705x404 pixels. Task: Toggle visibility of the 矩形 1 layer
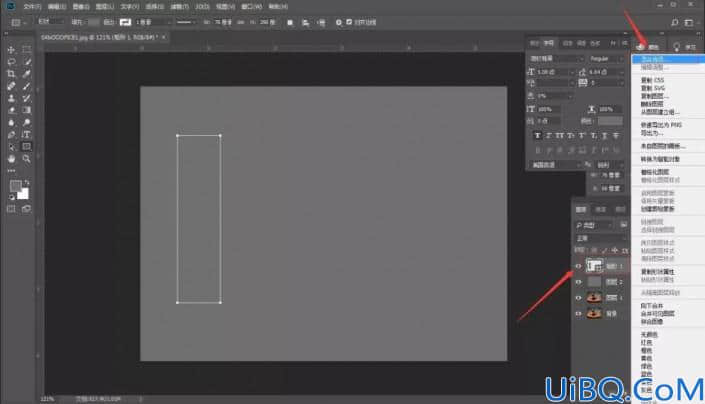[x=578, y=266]
